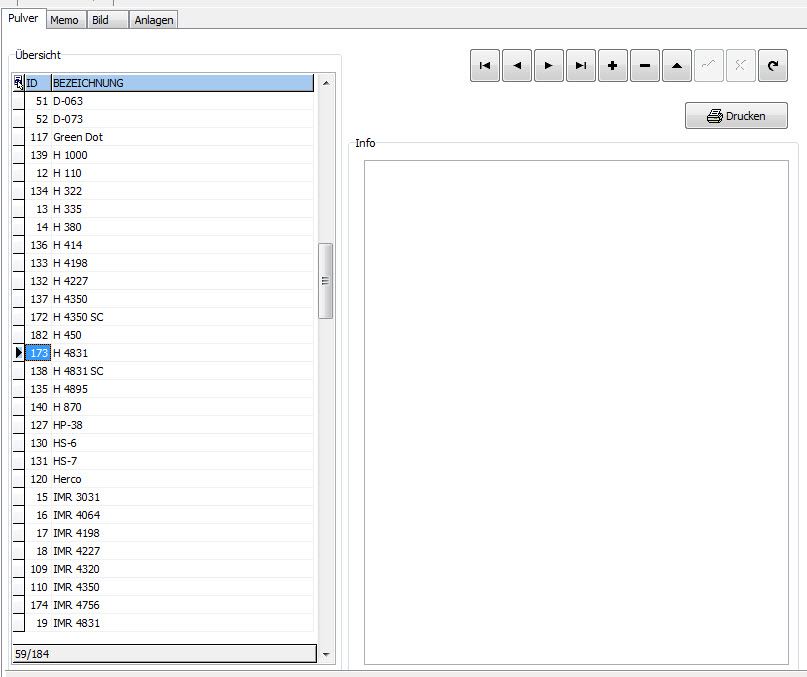The image size is (807, 677).
Task: Select row IMR 3031
Action: coord(163,497)
